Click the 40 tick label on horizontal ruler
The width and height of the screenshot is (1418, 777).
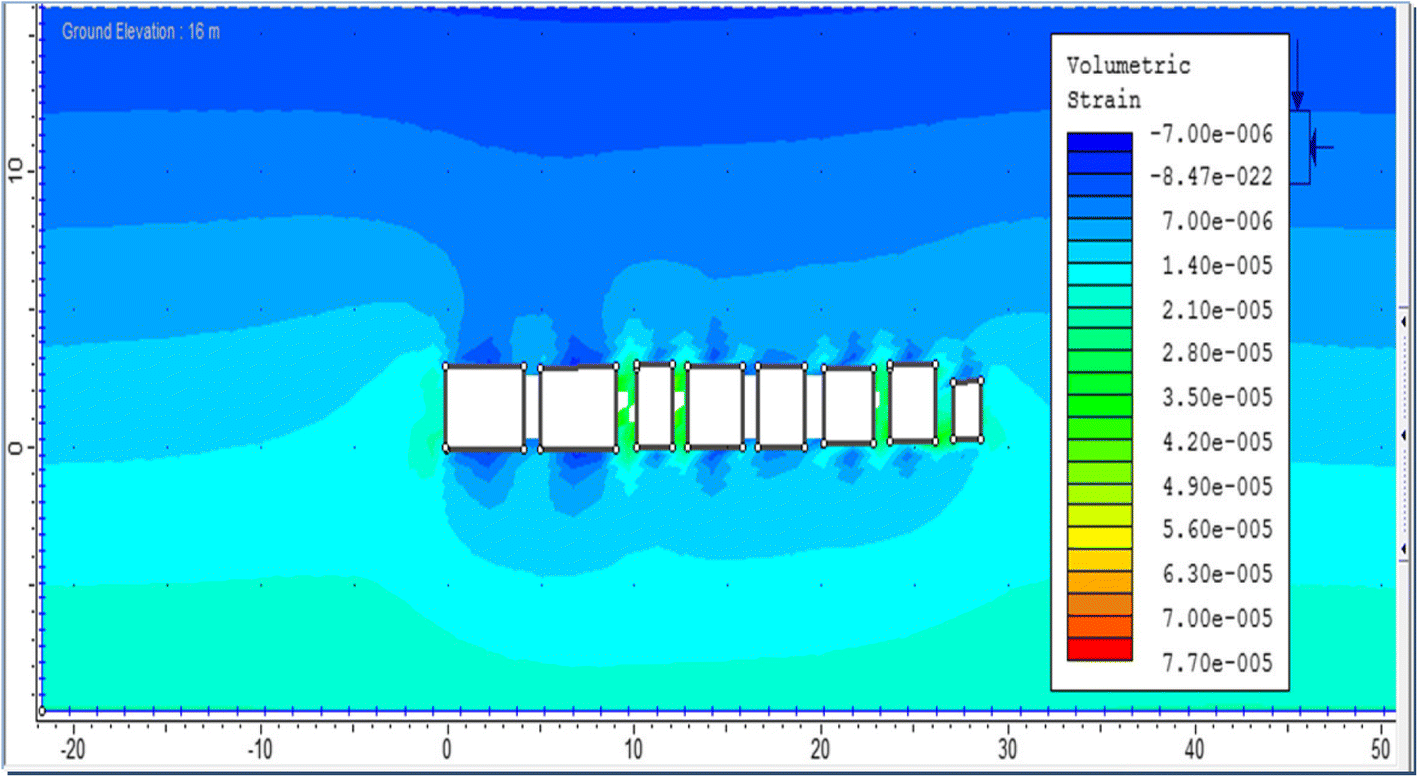pos(1195,749)
